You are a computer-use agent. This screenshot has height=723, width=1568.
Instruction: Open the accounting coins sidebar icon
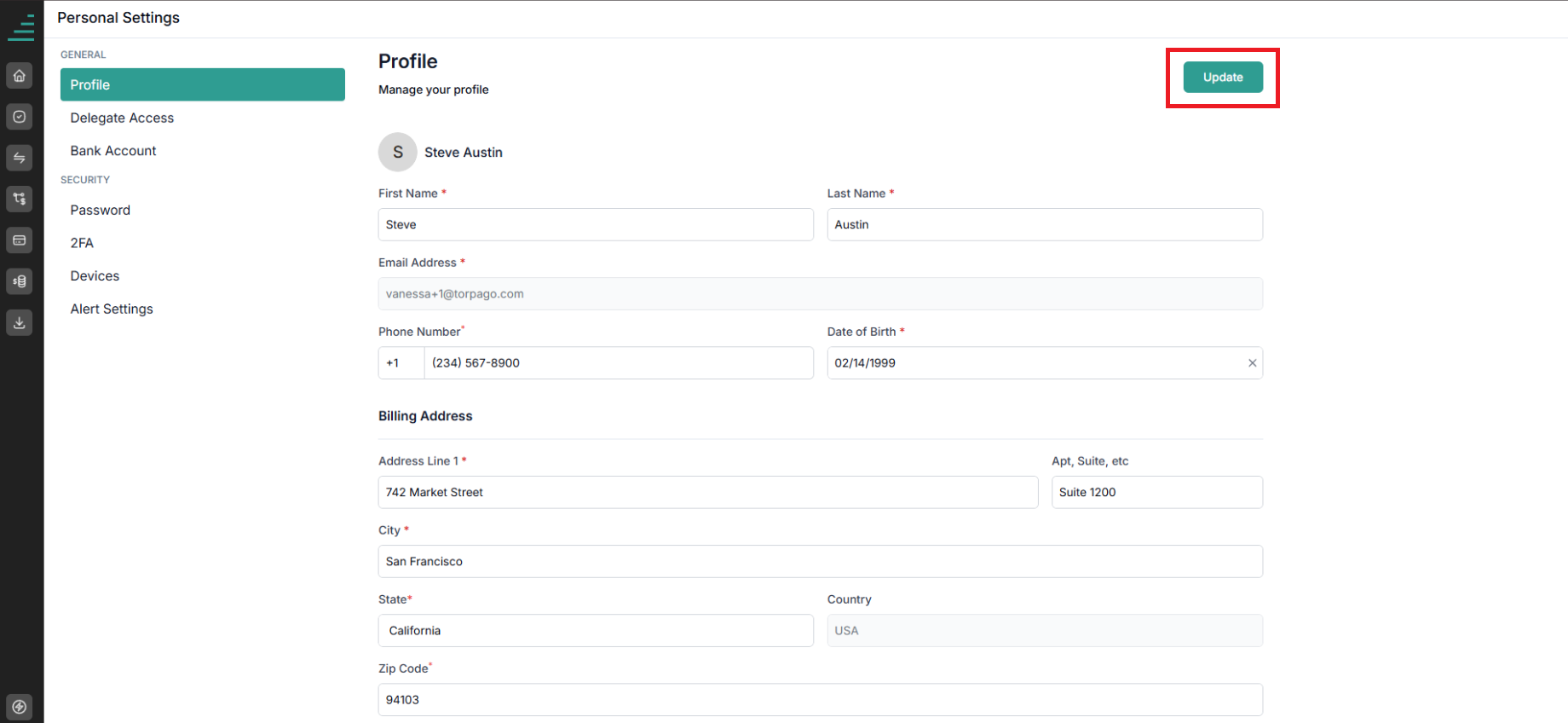tap(20, 281)
